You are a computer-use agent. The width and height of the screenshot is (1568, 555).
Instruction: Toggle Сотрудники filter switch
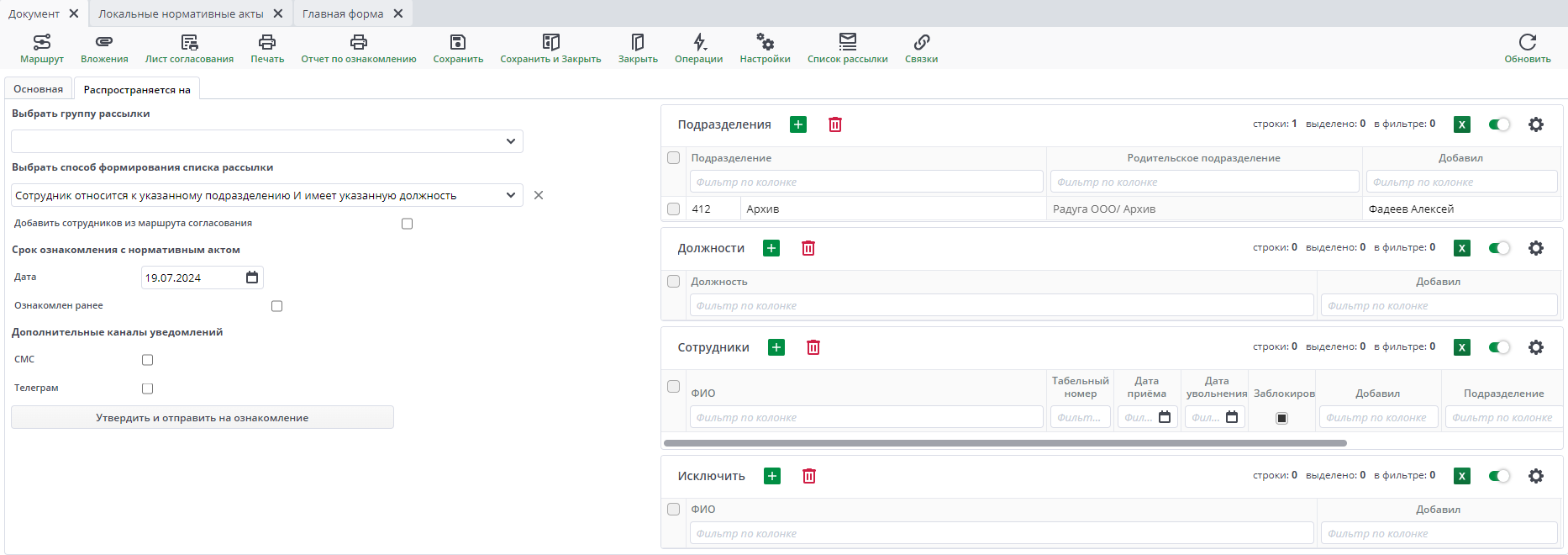pos(1499,347)
